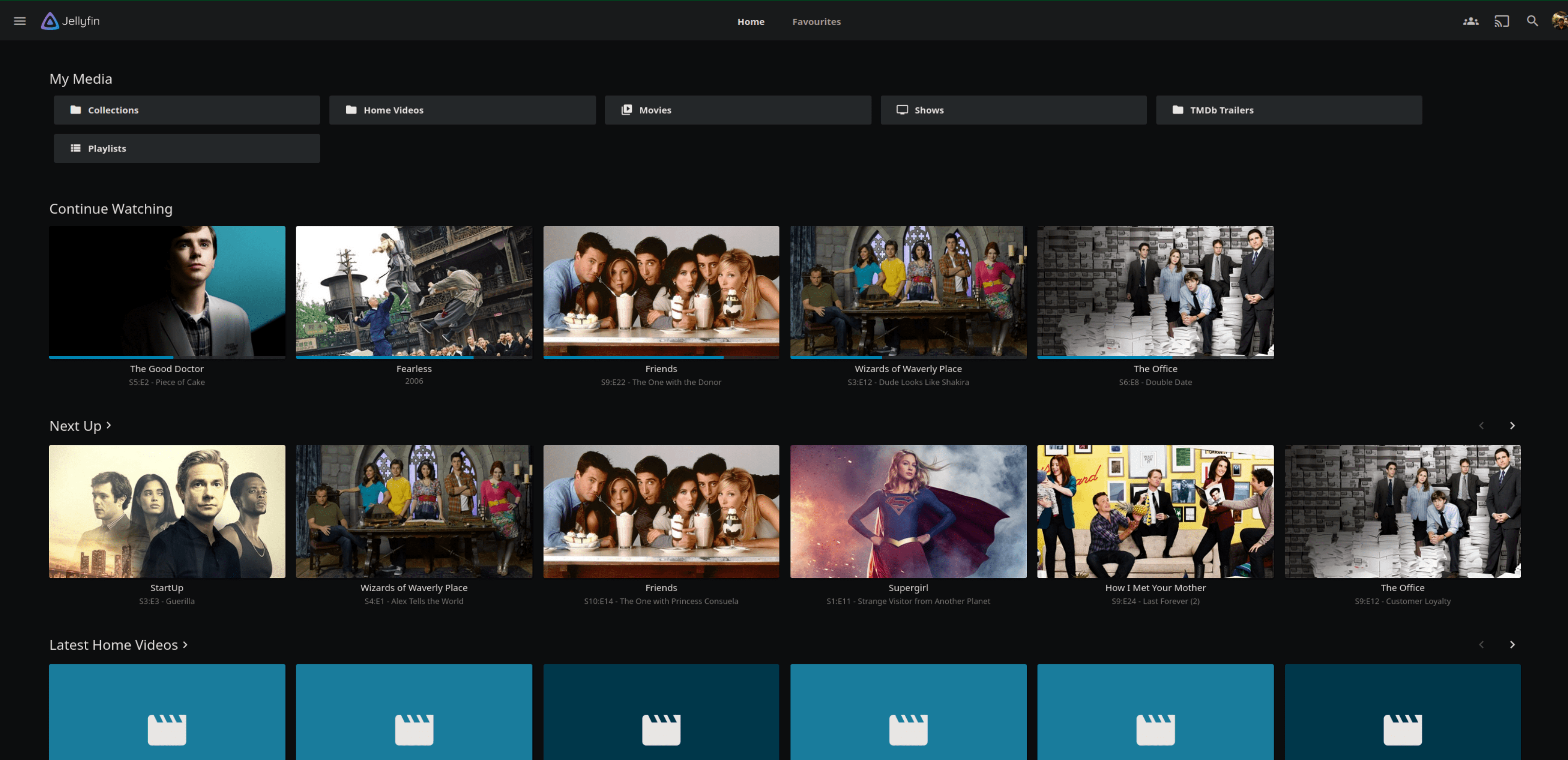Open S1:E11 - Strange Visitor from Another Planet

(x=908, y=601)
